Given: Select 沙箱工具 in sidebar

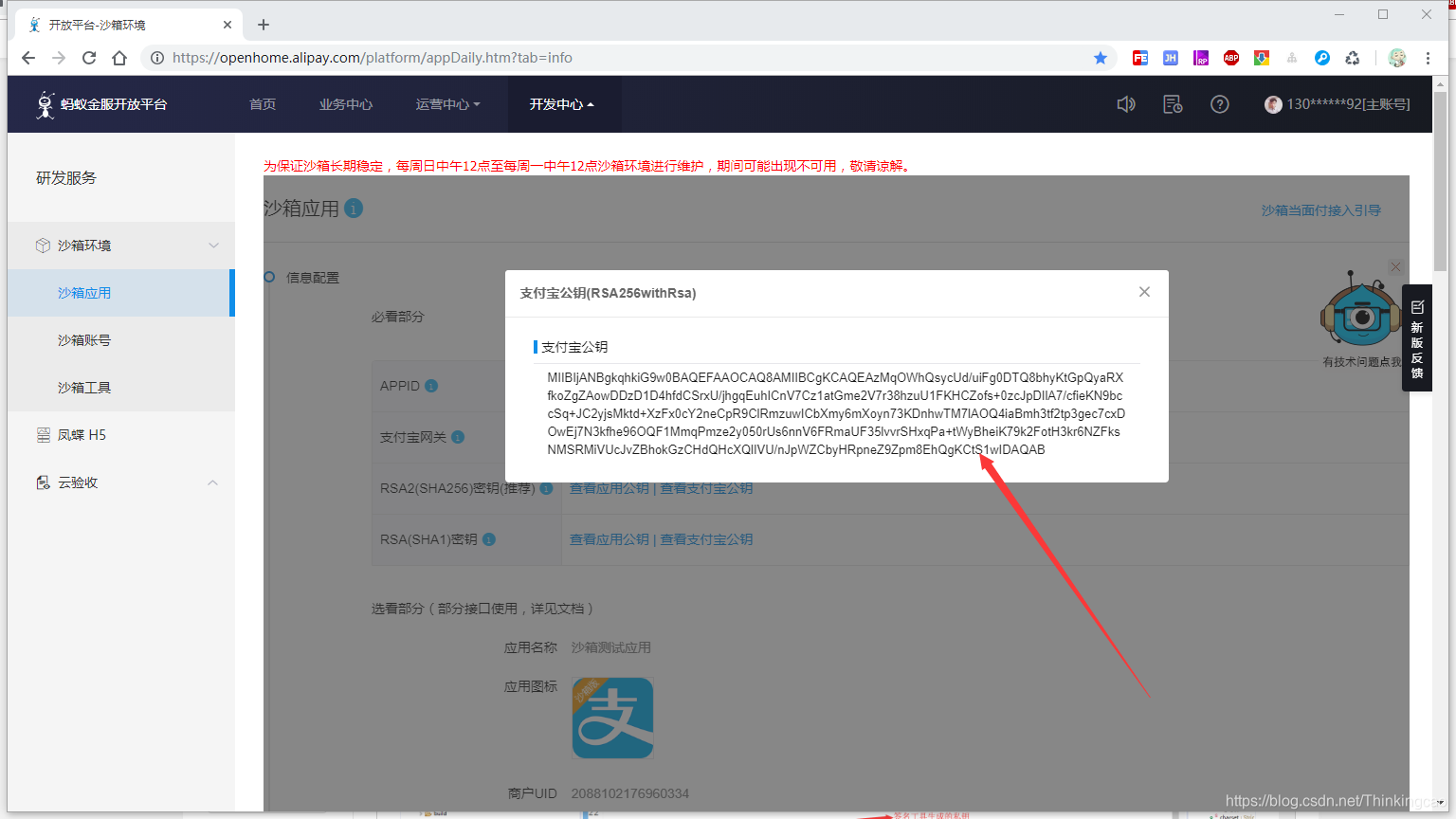Looking at the screenshot, I should coord(120,388).
